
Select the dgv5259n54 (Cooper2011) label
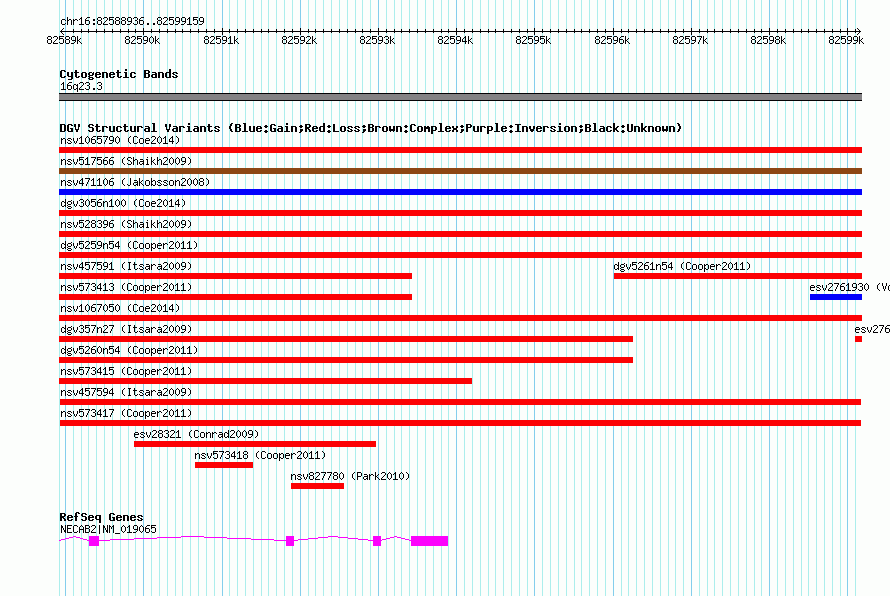(129, 245)
